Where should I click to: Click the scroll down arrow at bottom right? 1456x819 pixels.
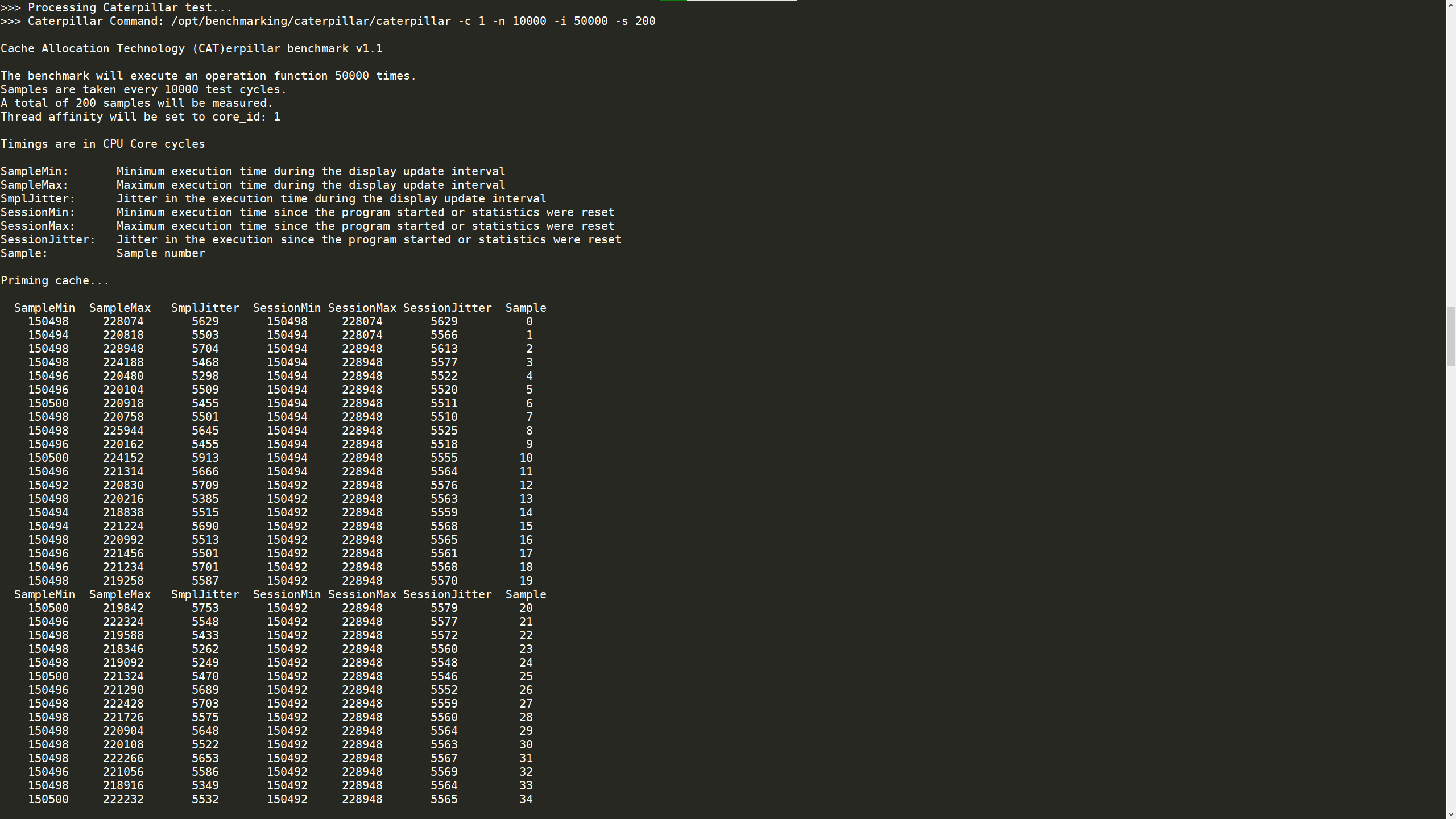(1451, 814)
